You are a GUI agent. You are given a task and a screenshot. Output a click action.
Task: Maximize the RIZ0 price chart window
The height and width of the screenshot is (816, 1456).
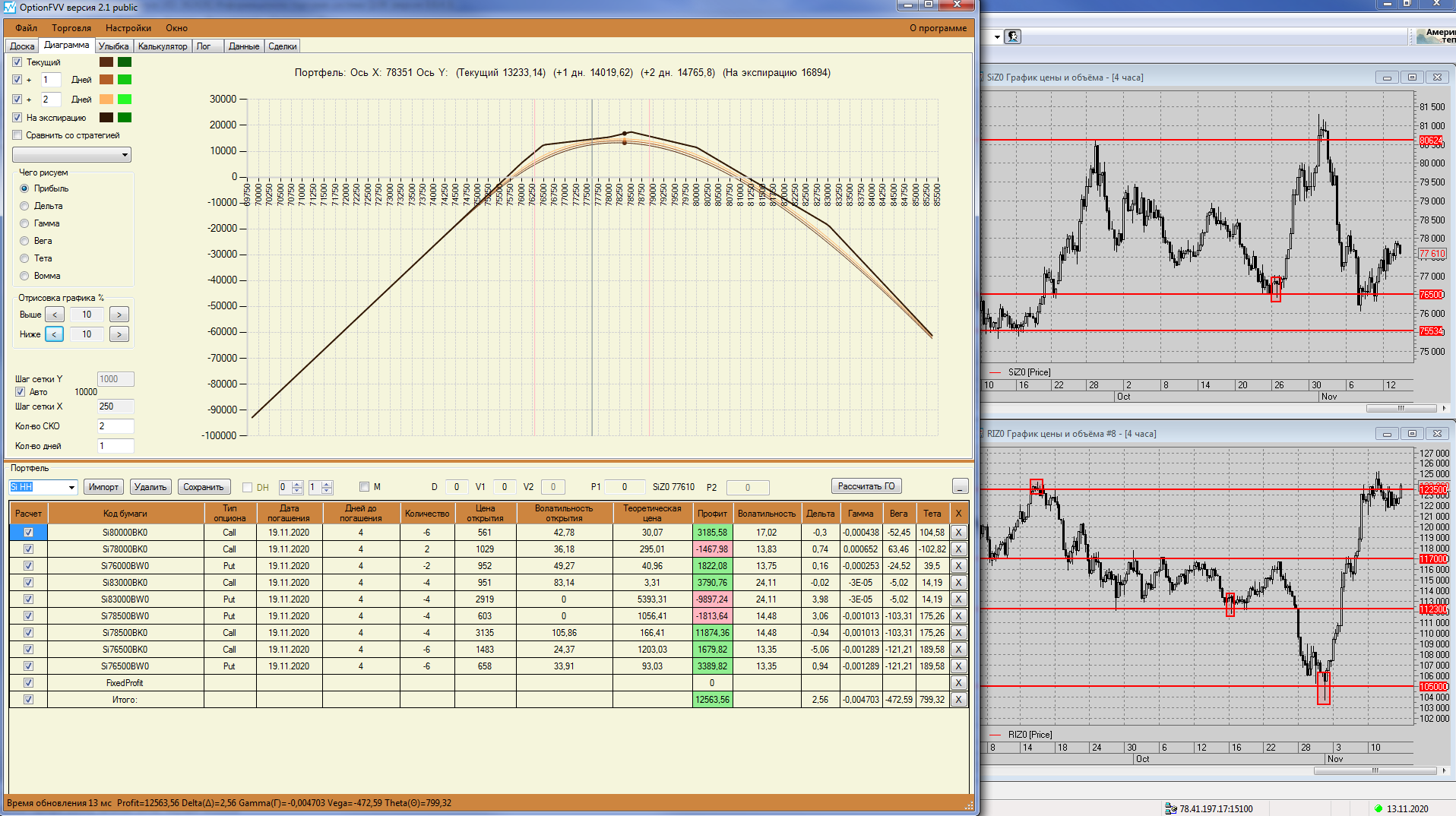pyautogui.click(x=1412, y=434)
